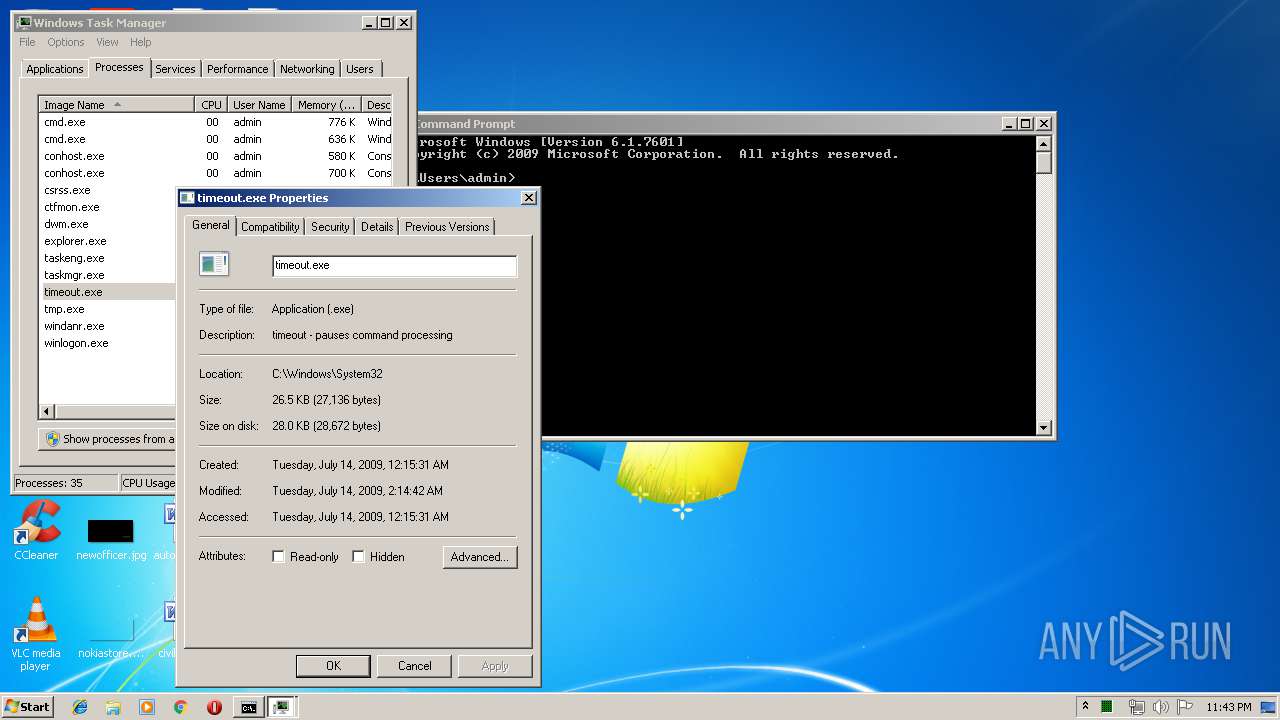Image resolution: width=1280 pixels, height=720 pixels.
Task: Toggle Hidden attribute checkbox
Action: tap(358, 557)
